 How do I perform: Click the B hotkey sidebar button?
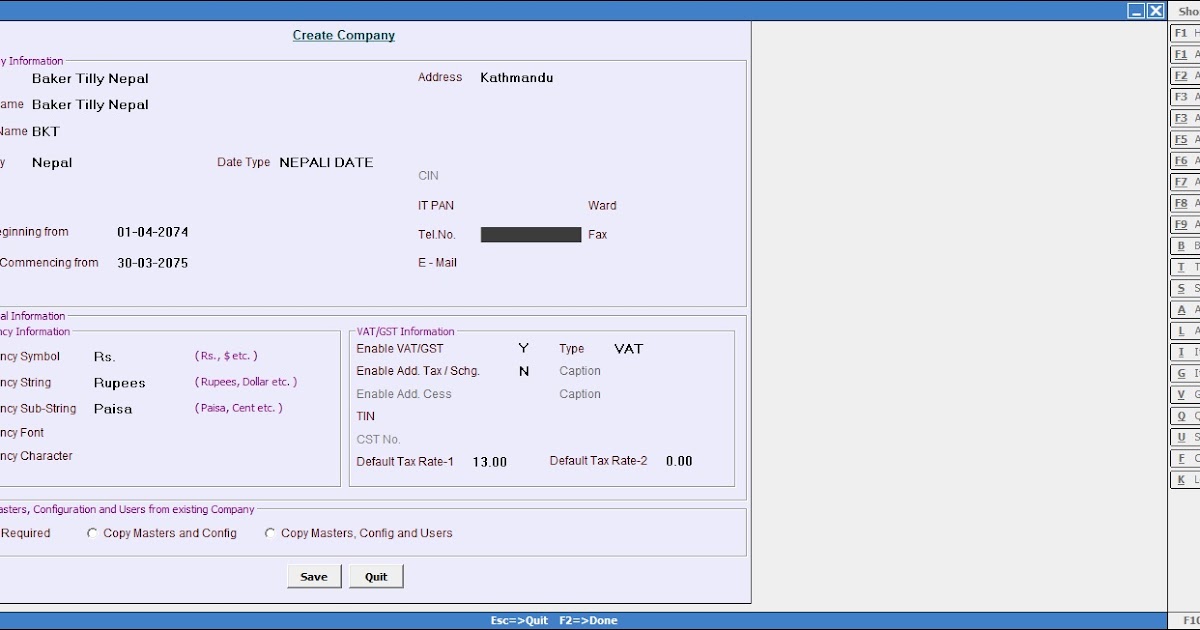pos(1185,246)
